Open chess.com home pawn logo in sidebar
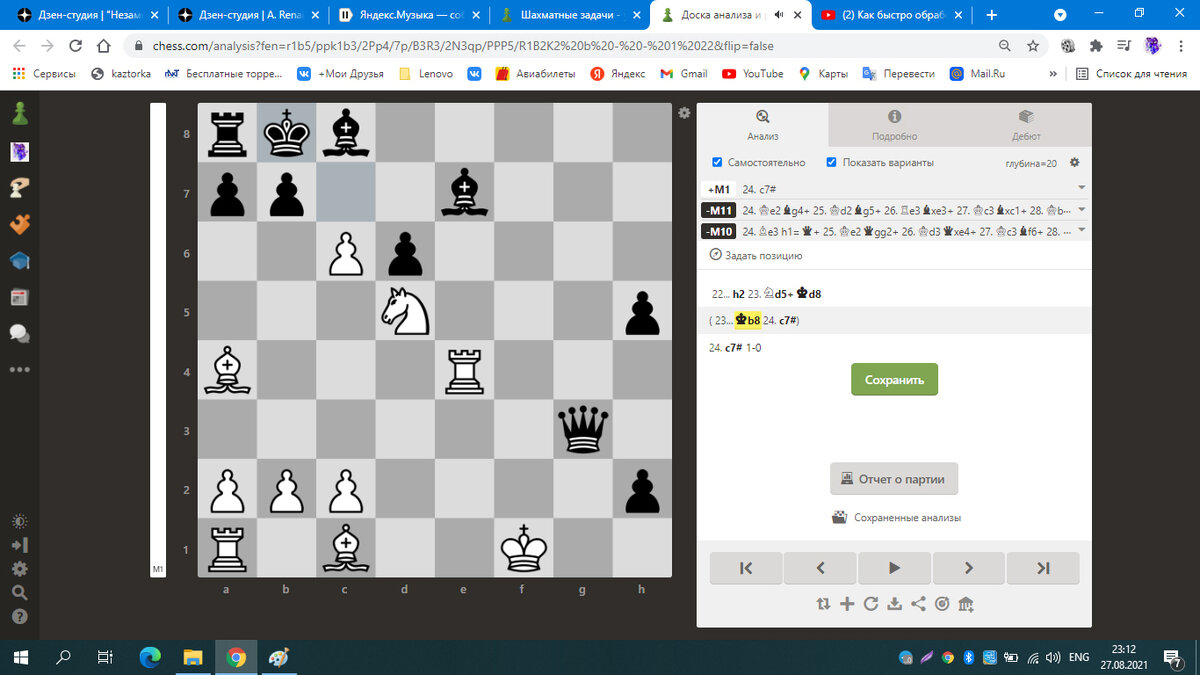This screenshot has height=675, width=1200. 19,114
